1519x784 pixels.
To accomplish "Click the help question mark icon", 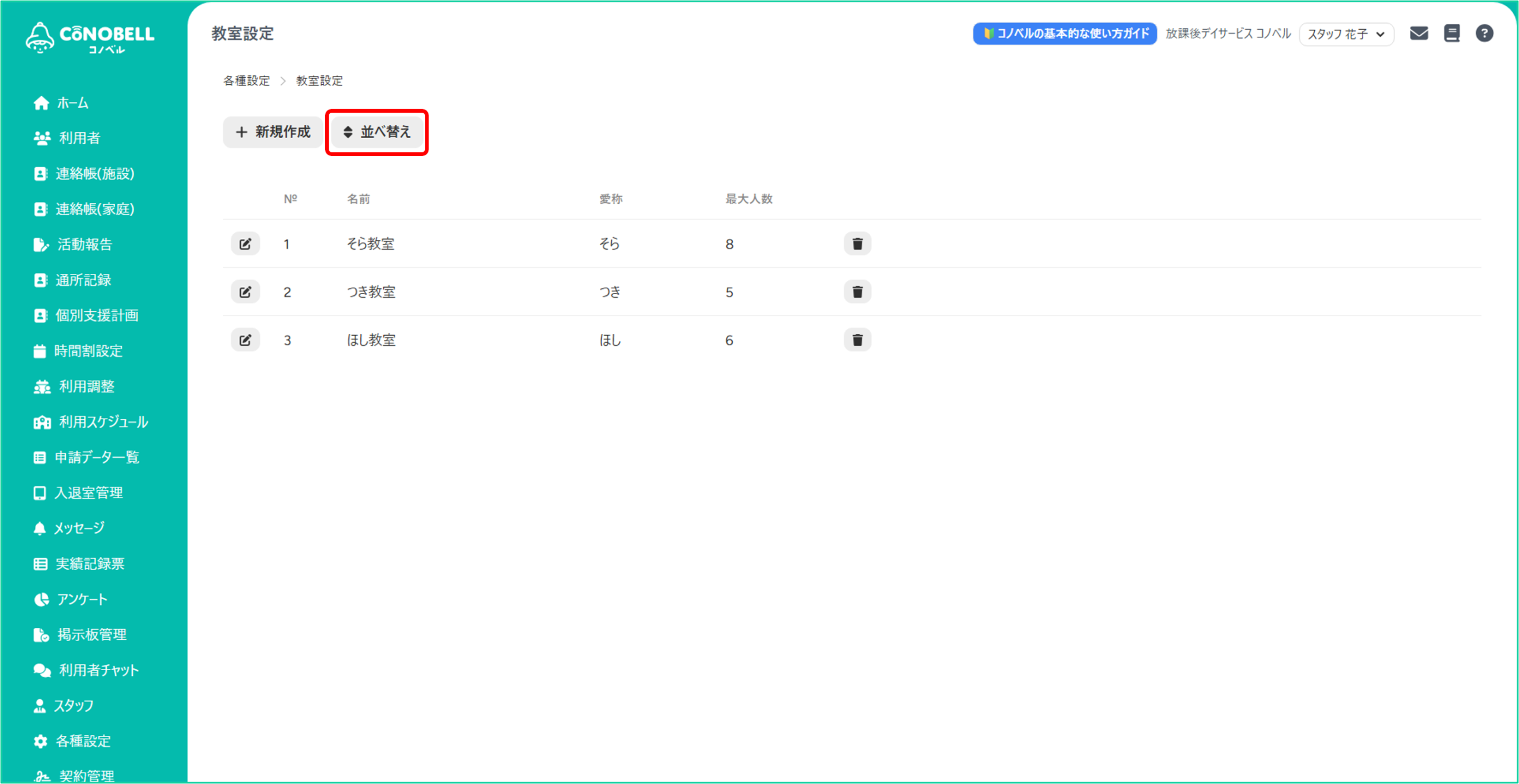I will (1484, 33).
